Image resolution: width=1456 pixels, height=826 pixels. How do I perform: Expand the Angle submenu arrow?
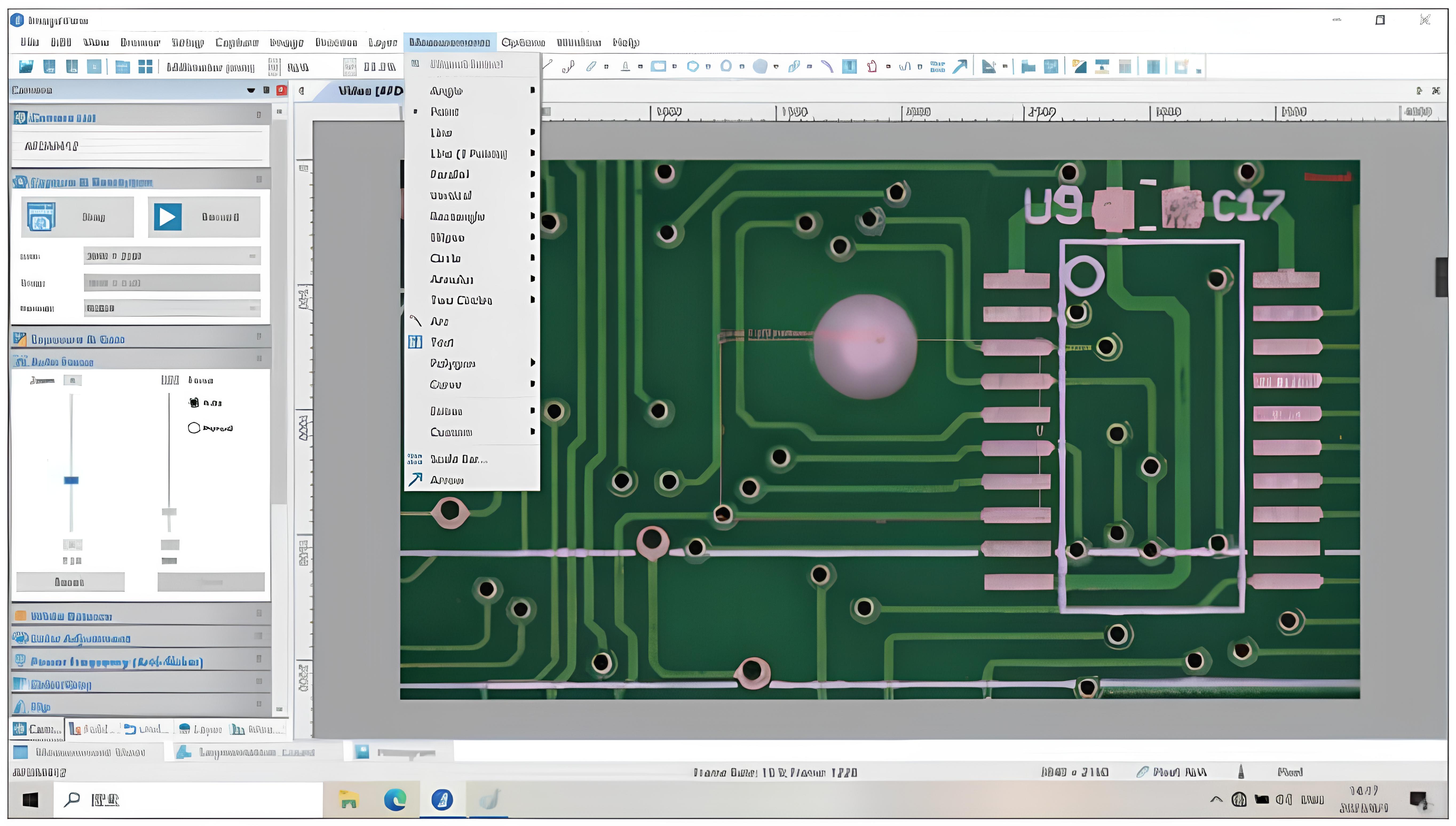tap(532, 90)
